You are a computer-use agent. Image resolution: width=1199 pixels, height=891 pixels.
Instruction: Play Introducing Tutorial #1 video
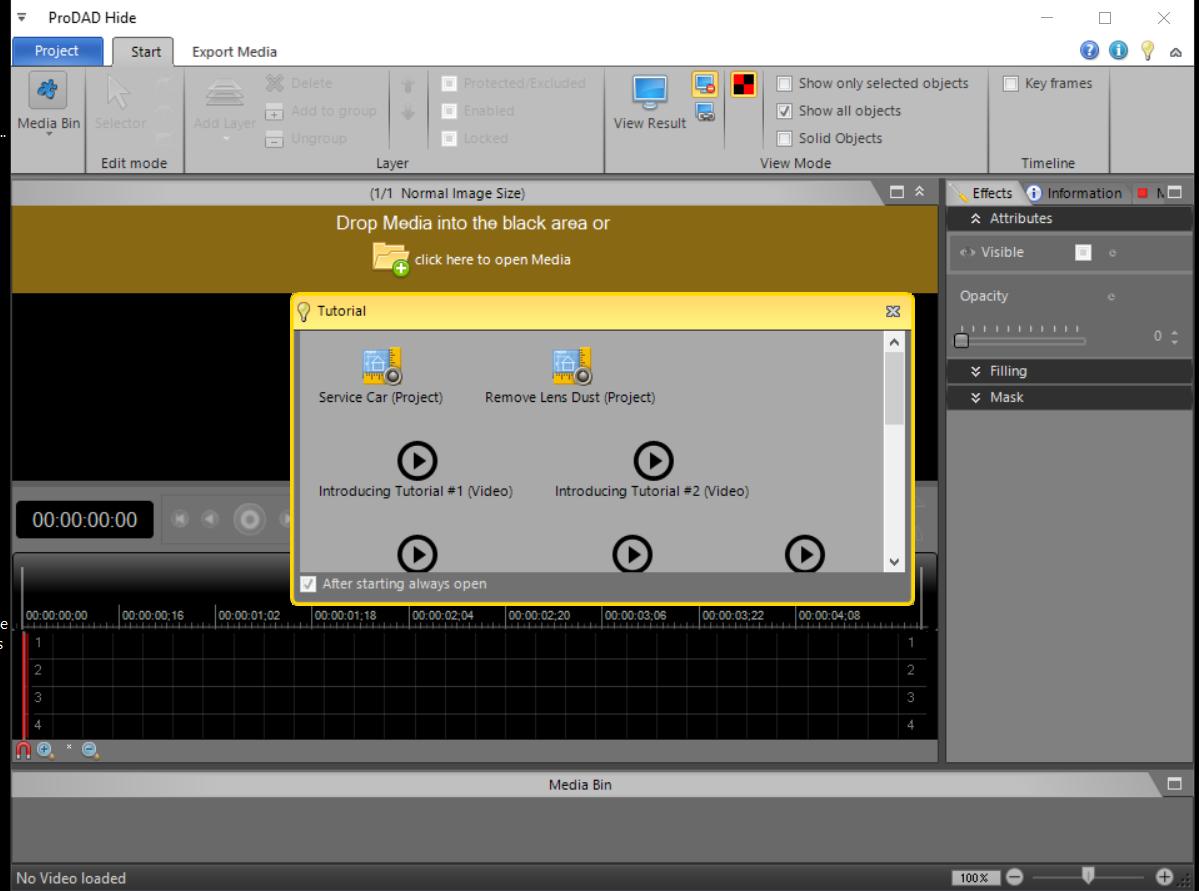(x=417, y=460)
